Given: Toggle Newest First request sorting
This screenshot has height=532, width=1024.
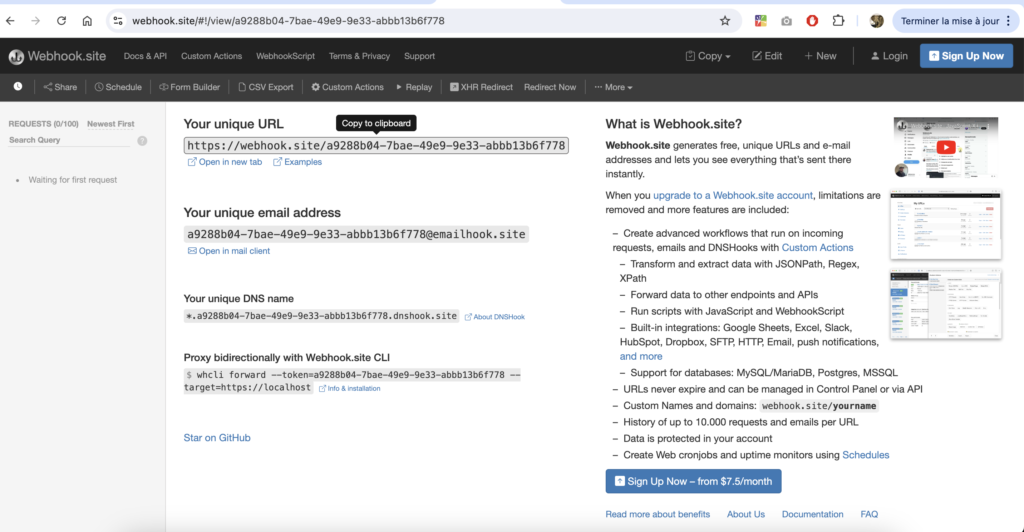Looking at the screenshot, I should click(110, 124).
